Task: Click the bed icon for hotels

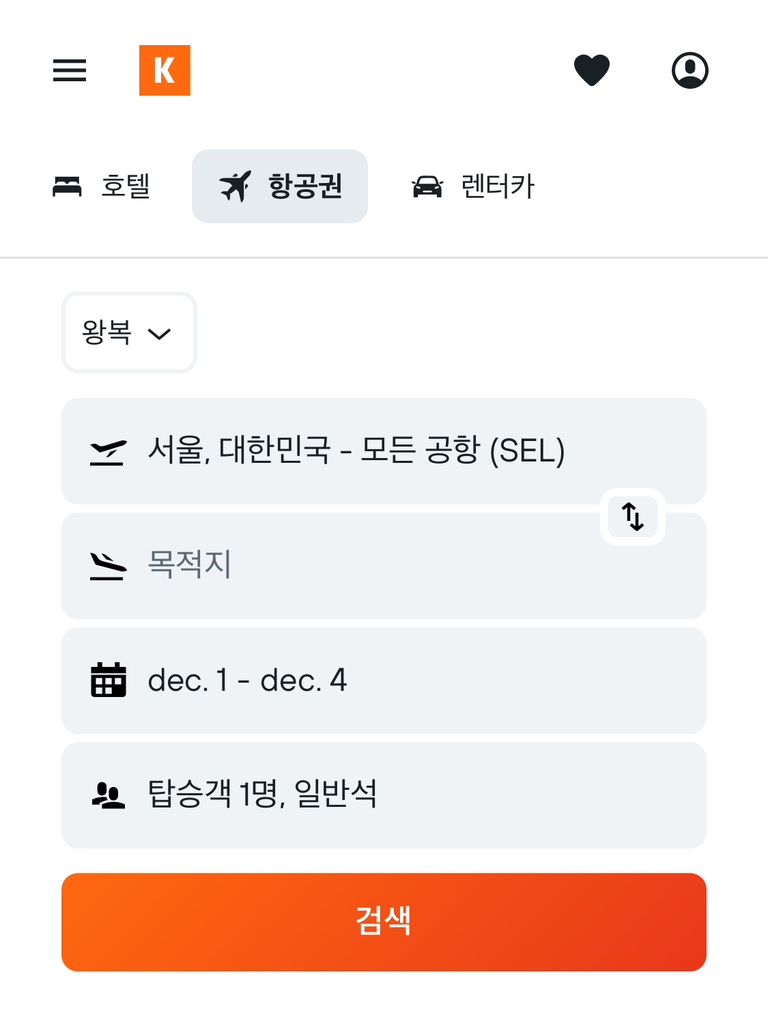Action: (x=67, y=187)
